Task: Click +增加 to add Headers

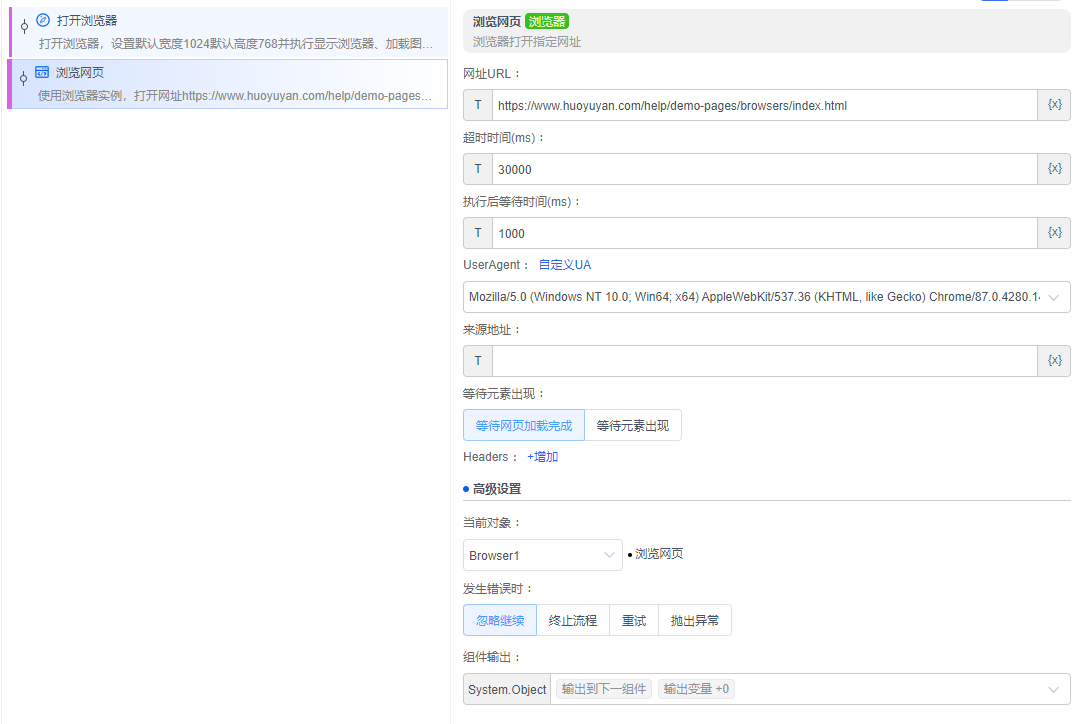Action: (x=543, y=457)
